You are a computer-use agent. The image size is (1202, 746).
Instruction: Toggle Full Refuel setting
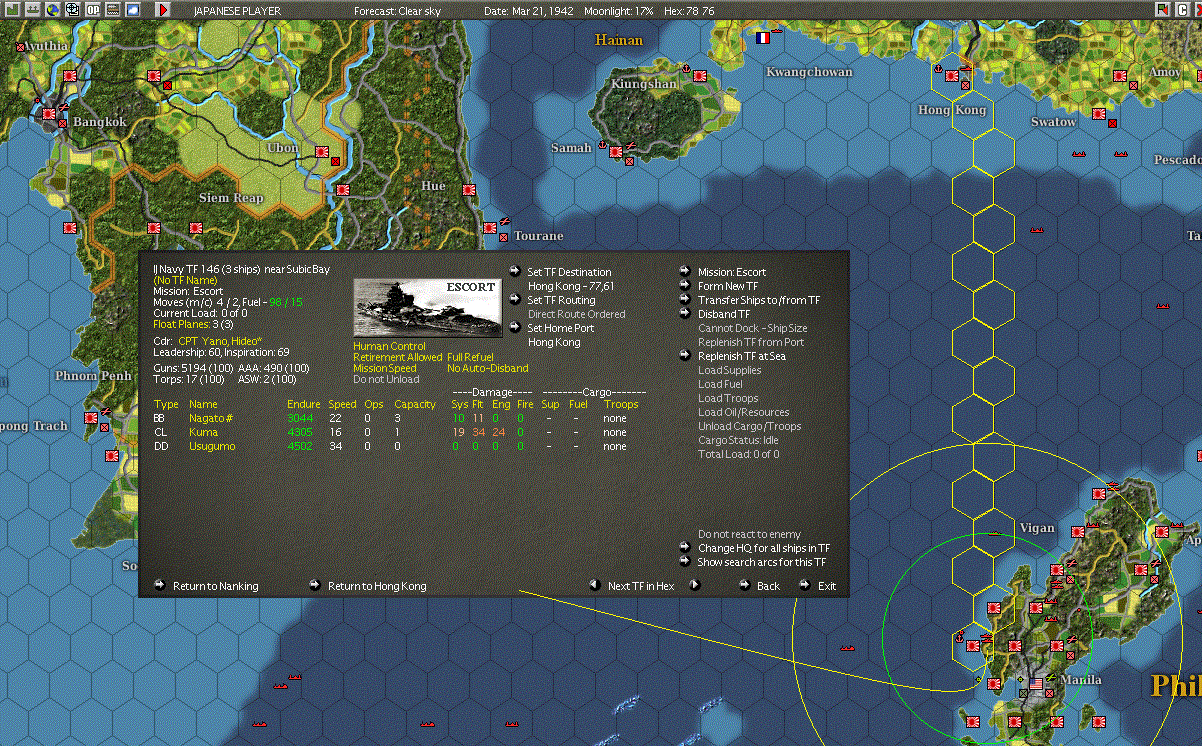470,357
